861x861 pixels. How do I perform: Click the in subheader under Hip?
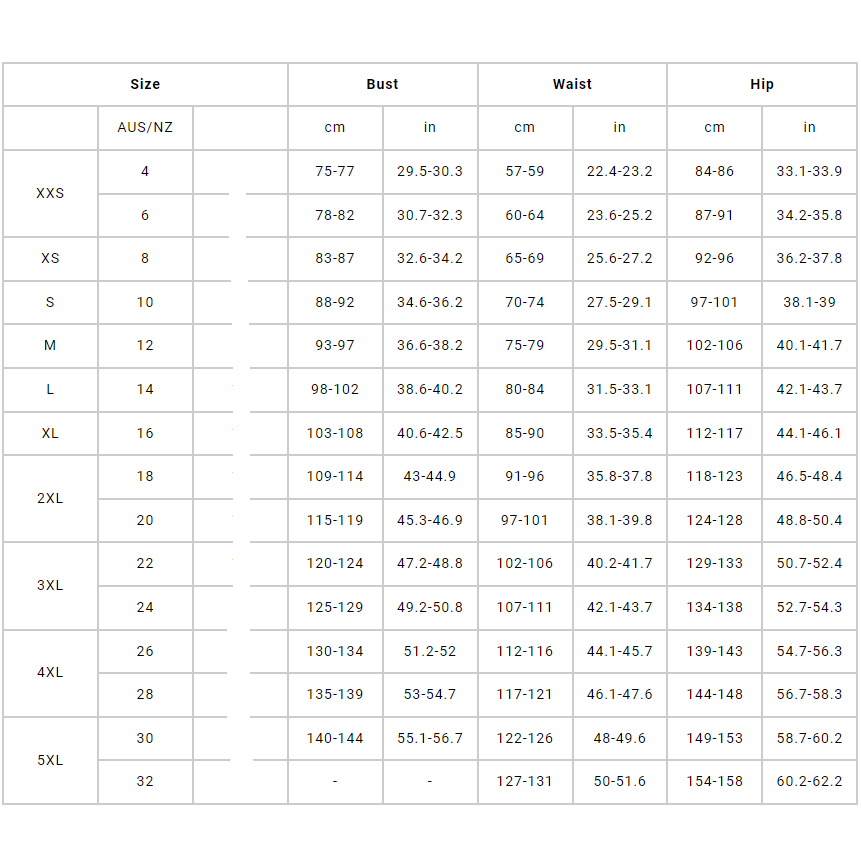tap(809, 128)
